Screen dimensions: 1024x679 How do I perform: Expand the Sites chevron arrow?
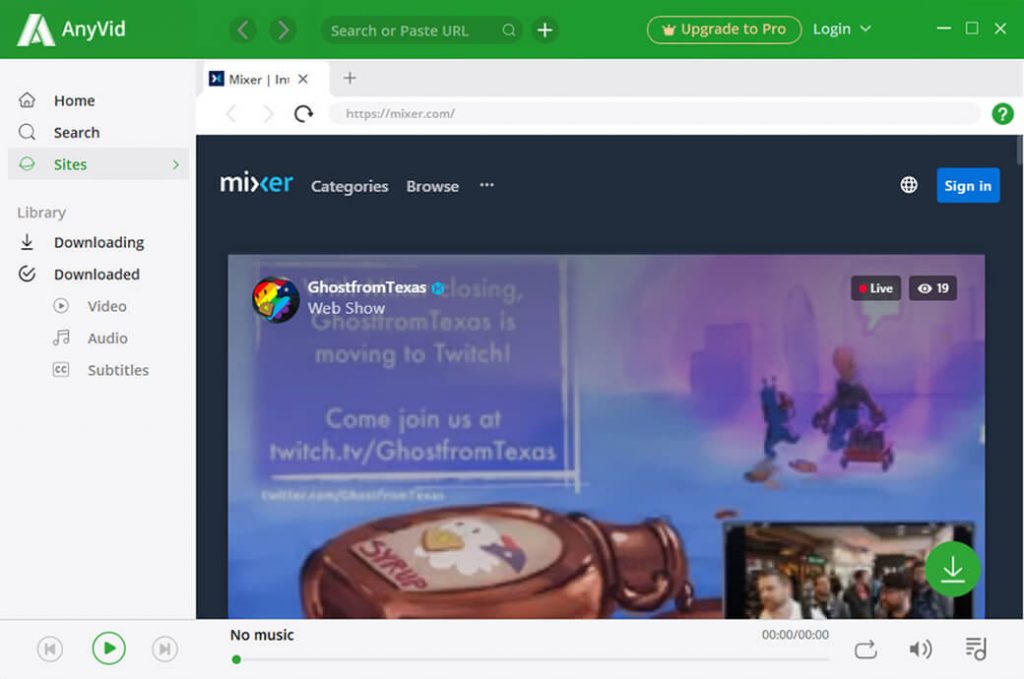(x=176, y=165)
